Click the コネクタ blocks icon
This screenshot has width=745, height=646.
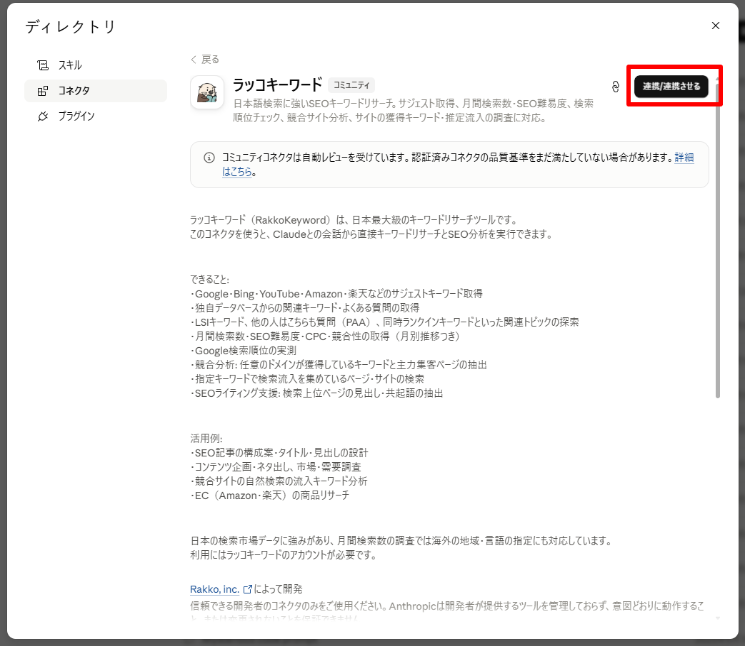43,91
